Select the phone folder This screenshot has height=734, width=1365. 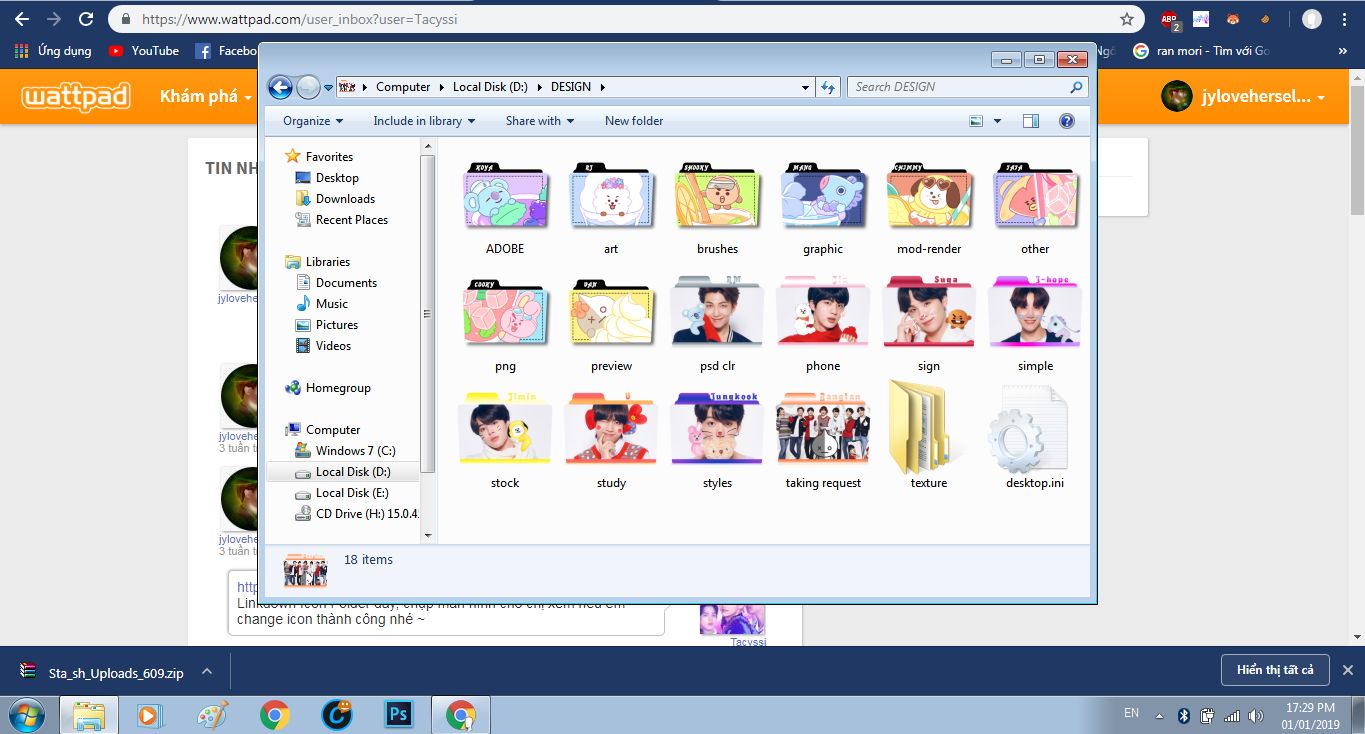coord(823,325)
